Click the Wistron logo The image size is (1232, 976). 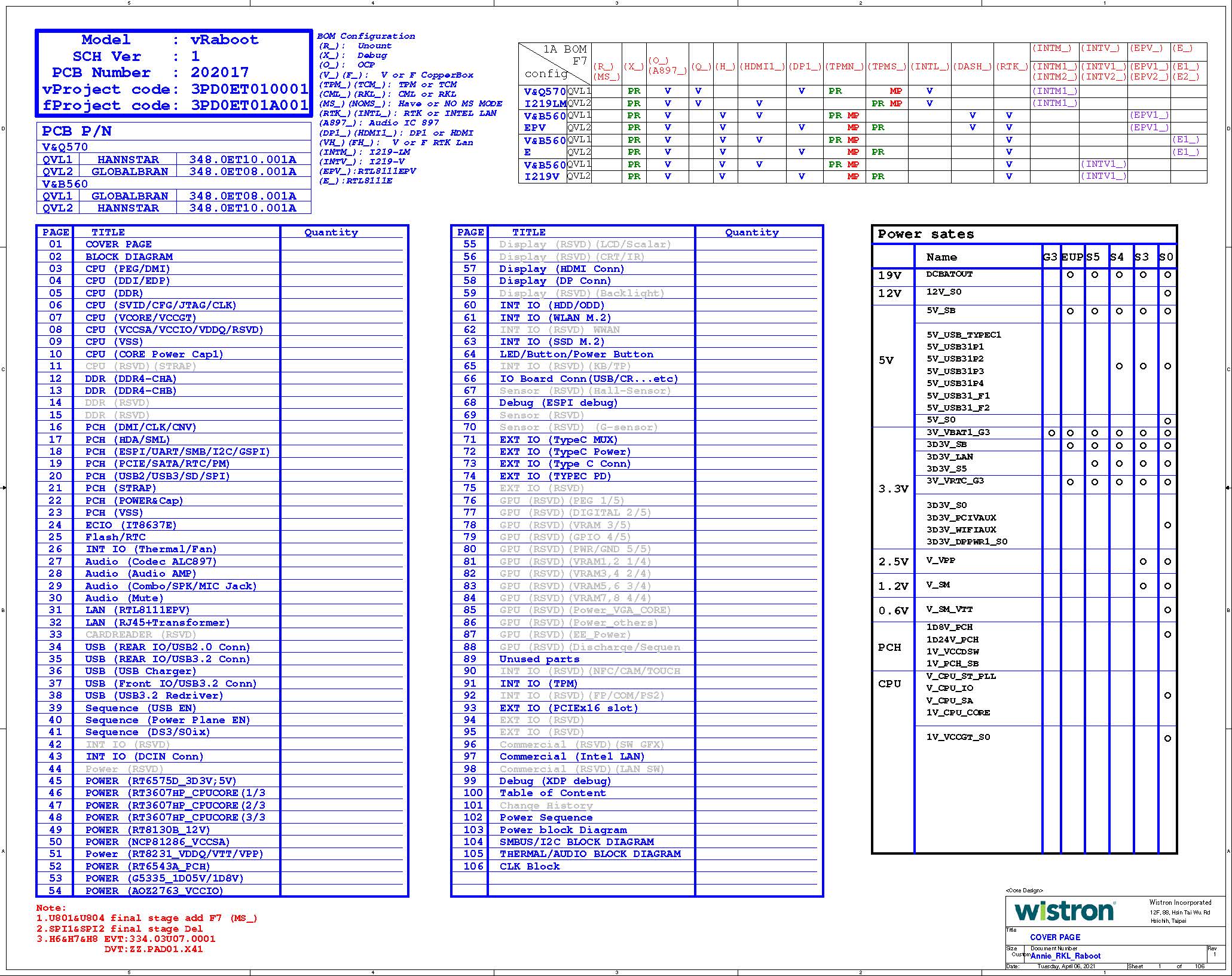(1065, 911)
